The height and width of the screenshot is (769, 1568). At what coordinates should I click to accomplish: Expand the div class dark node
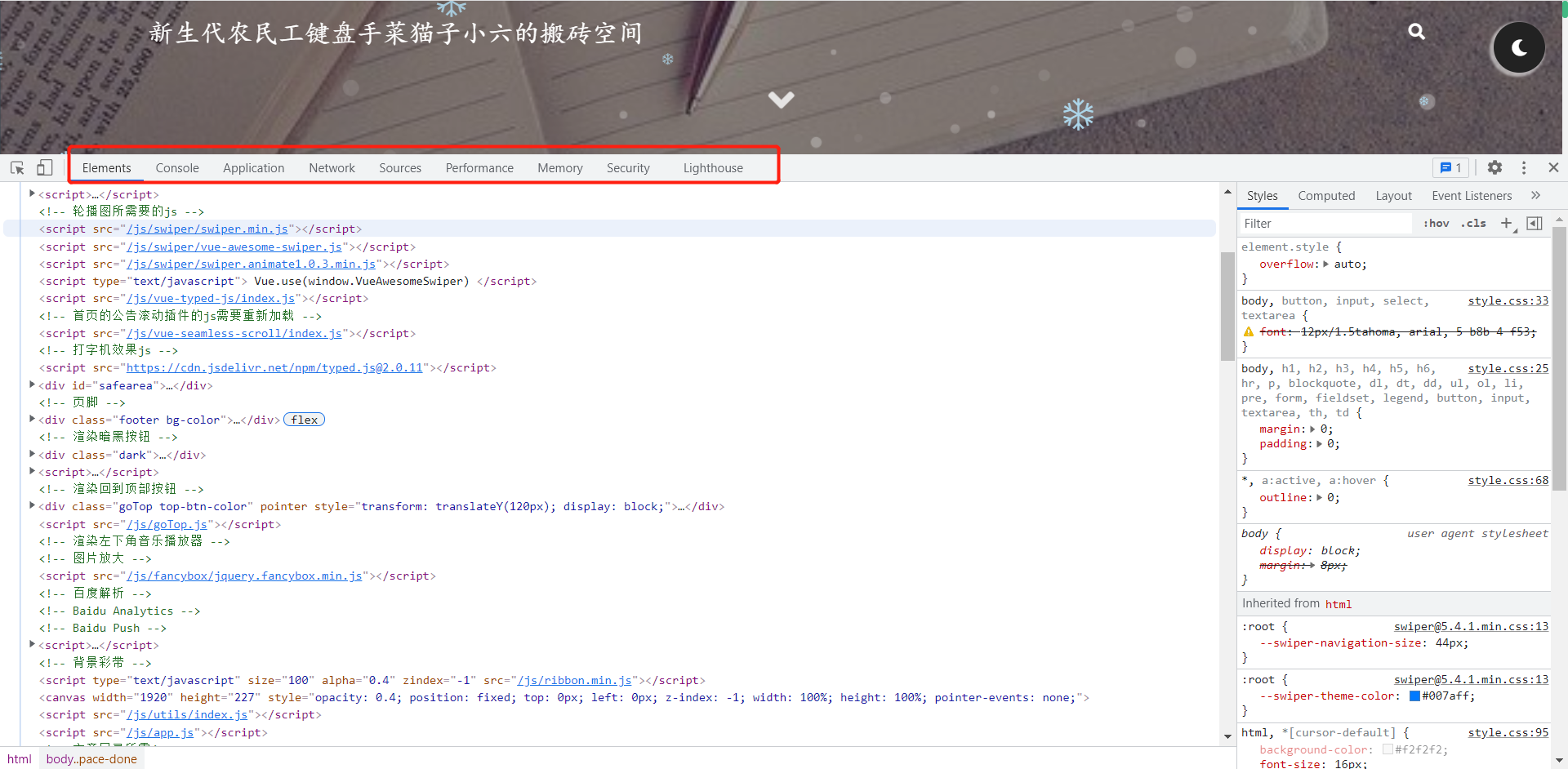(32, 454)
